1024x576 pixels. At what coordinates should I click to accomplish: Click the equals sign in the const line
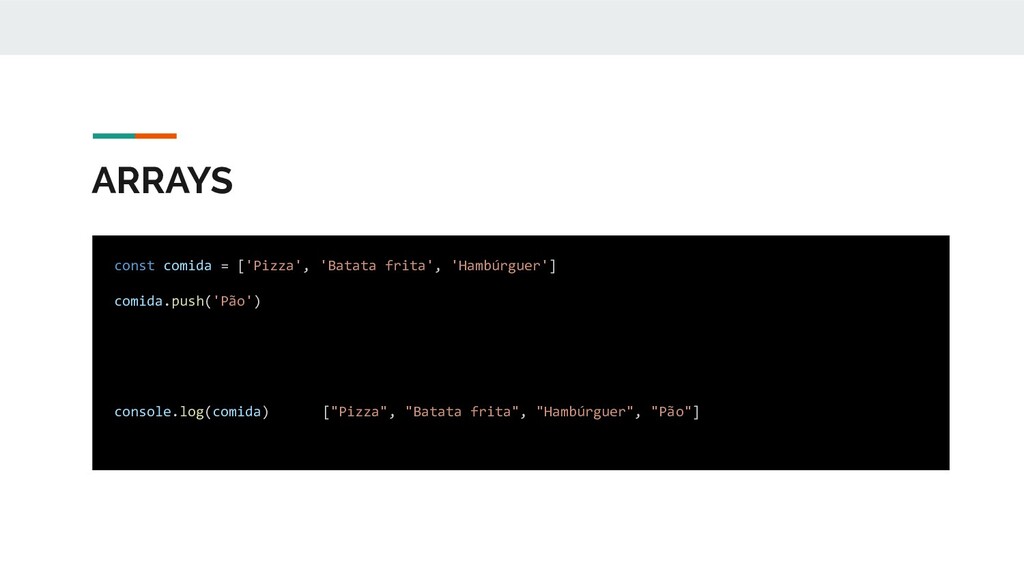coord(225,266)
